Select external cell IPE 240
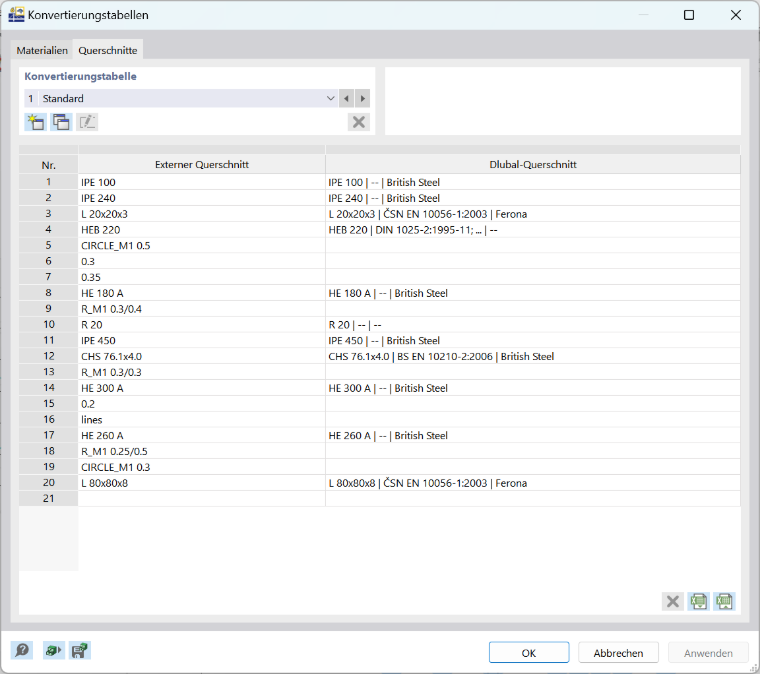Viewport: 760px width, 674px height. click(x=202, y=198)
